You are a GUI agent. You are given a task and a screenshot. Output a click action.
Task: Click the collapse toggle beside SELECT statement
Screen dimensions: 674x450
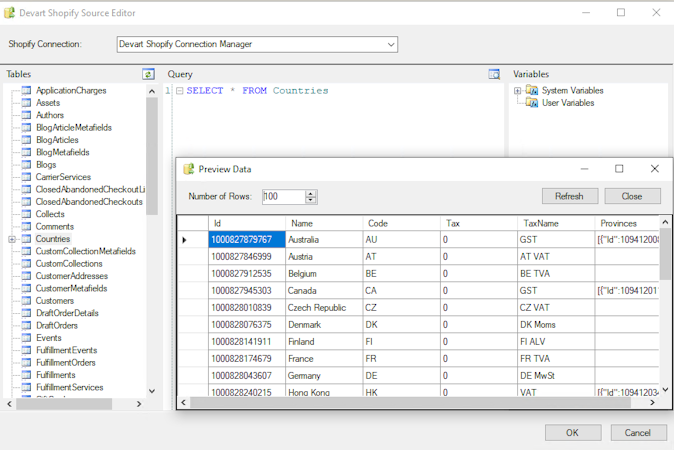[x=179, y=91]
